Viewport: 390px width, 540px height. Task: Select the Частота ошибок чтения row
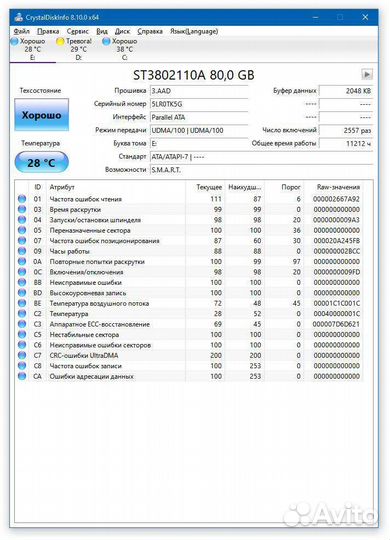coord(189,199)
